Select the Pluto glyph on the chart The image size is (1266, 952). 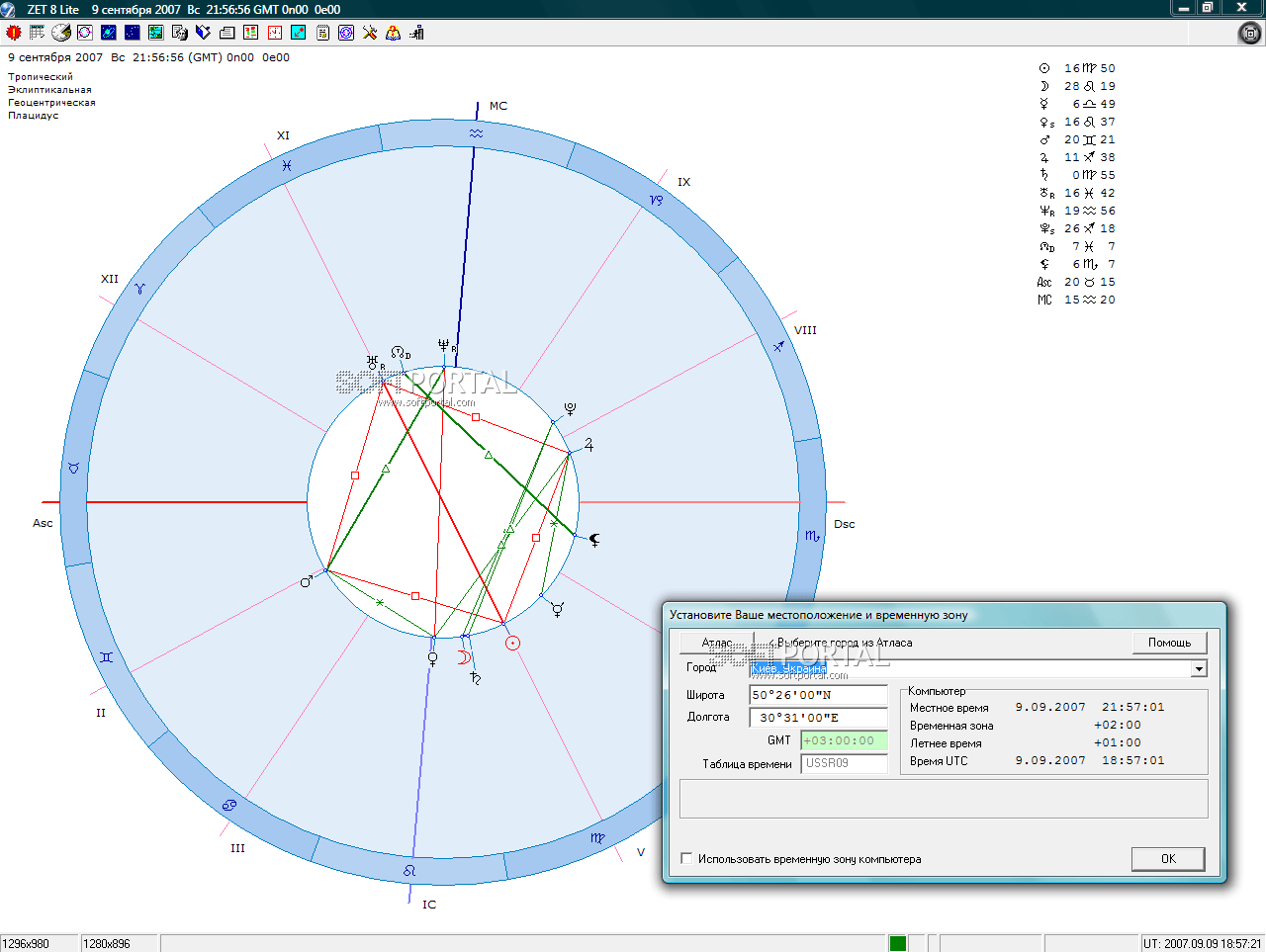(x=570, y=408)
